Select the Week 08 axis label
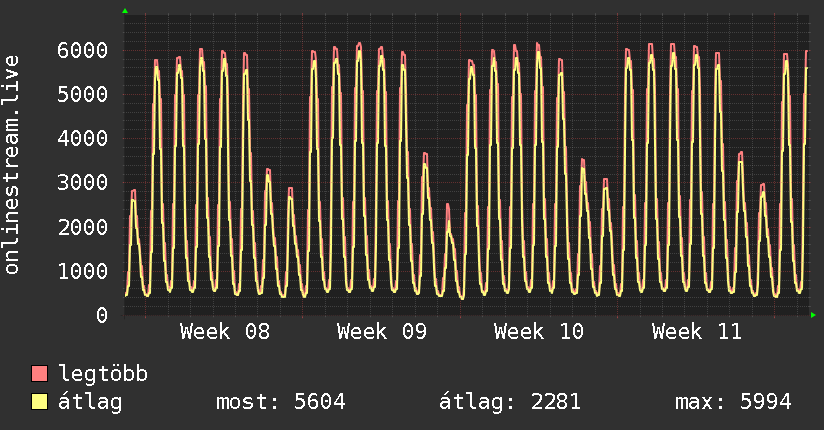 [x=225, y=332]
